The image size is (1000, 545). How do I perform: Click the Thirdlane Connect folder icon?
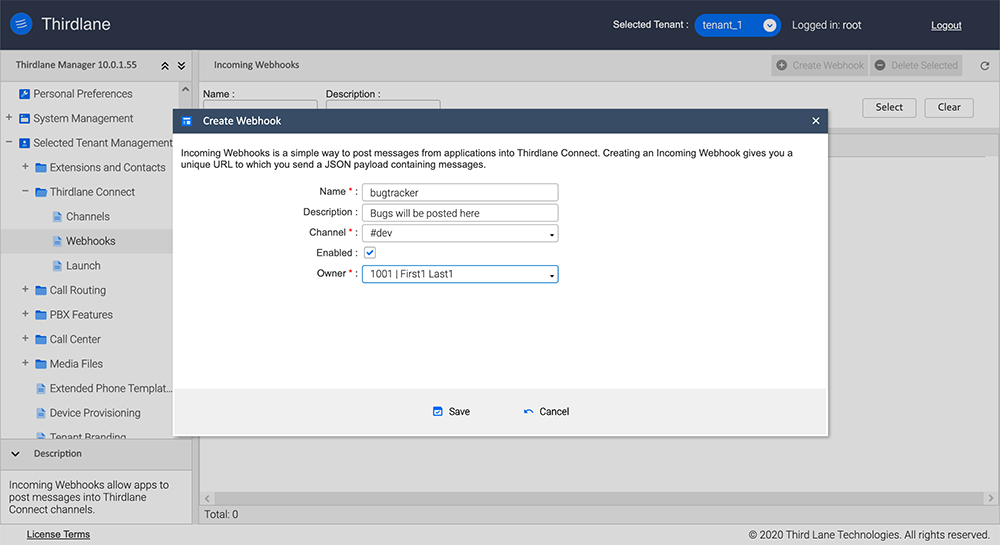click(x=41, y=192)
